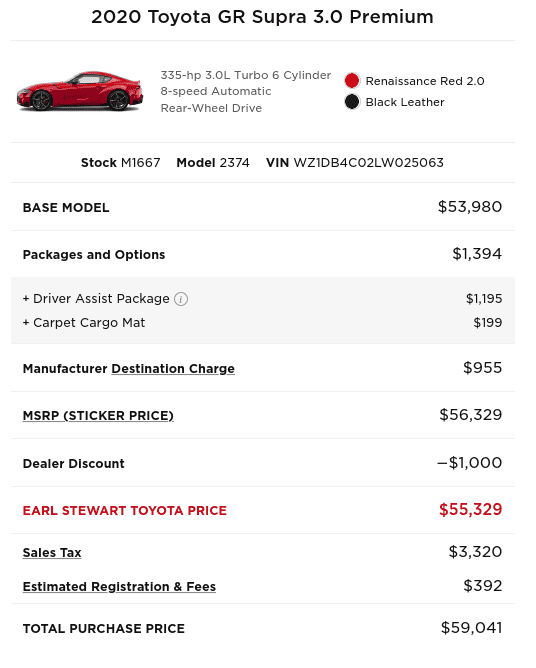Click the Model 2374 label
The image size is (536, 668).
point(213,163)
